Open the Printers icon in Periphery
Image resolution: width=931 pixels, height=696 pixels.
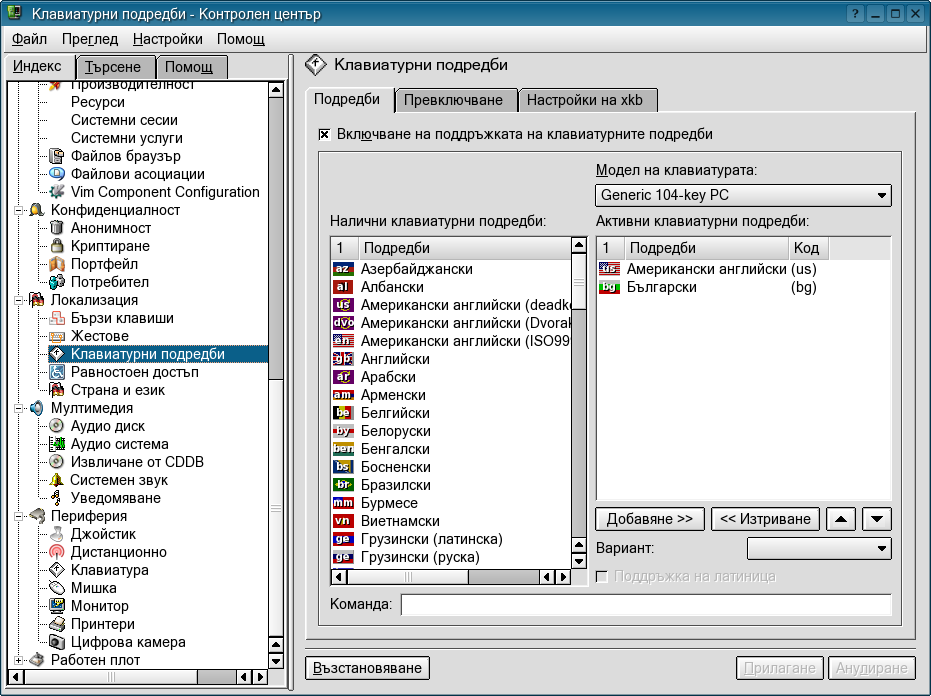click(x=57, y=624)
